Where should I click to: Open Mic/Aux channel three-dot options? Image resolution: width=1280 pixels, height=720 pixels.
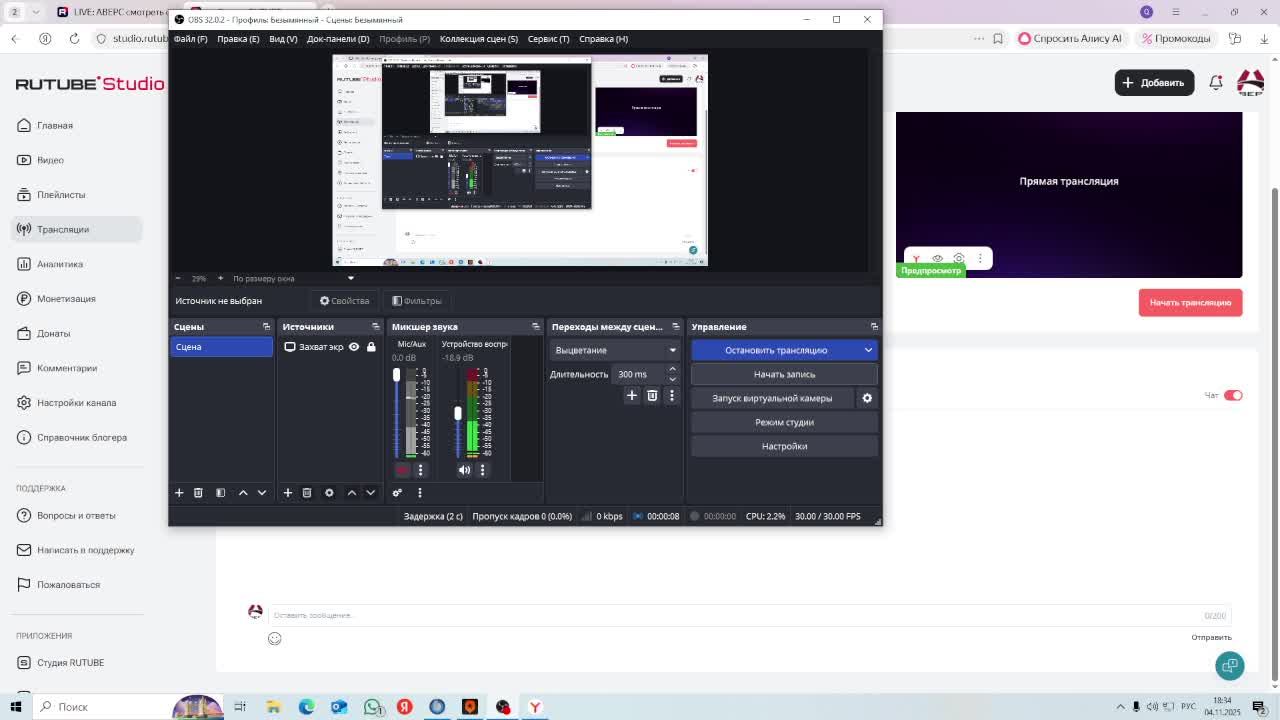[420, 470]
